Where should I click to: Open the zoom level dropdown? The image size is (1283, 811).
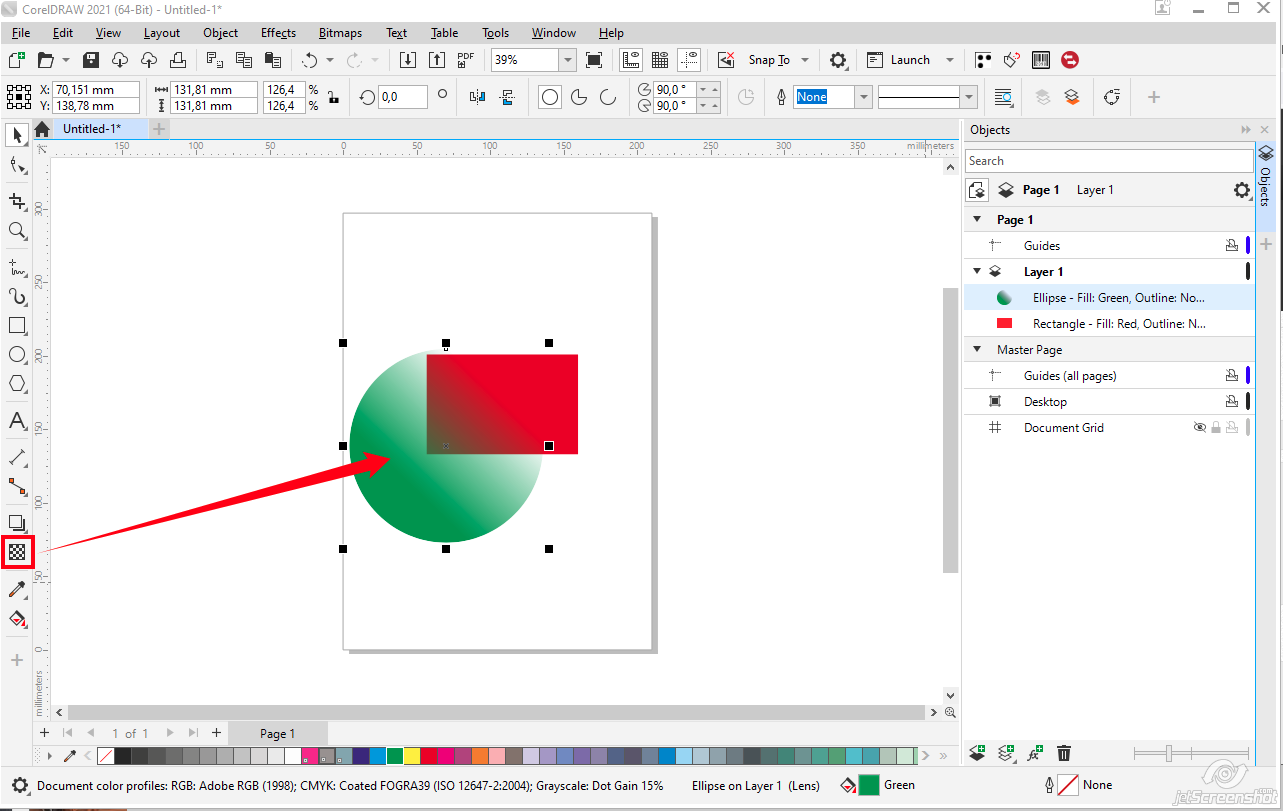pos(567,60)
